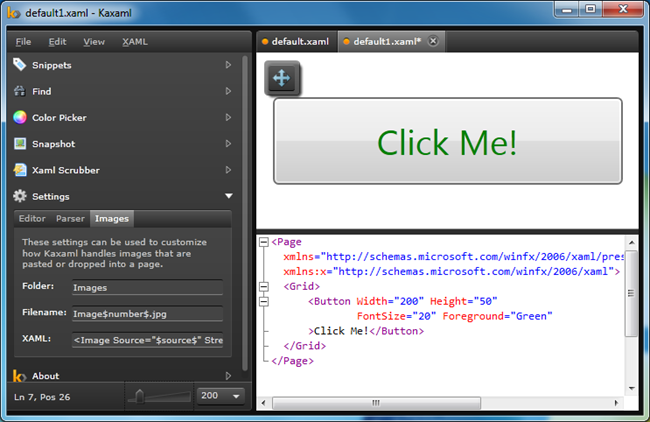650x422 pixels.
Task: Minimize the Kaxaml window
Action: click(x=567, y=9)
